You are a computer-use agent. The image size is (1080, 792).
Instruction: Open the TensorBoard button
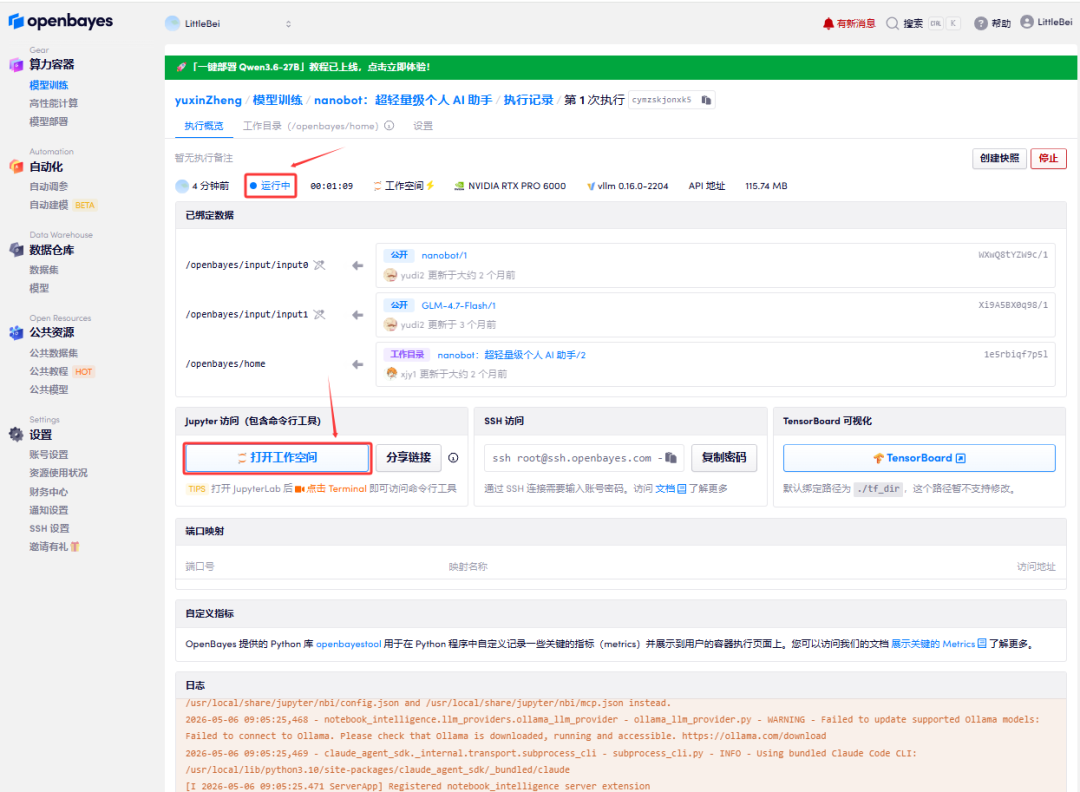point(919,458)
